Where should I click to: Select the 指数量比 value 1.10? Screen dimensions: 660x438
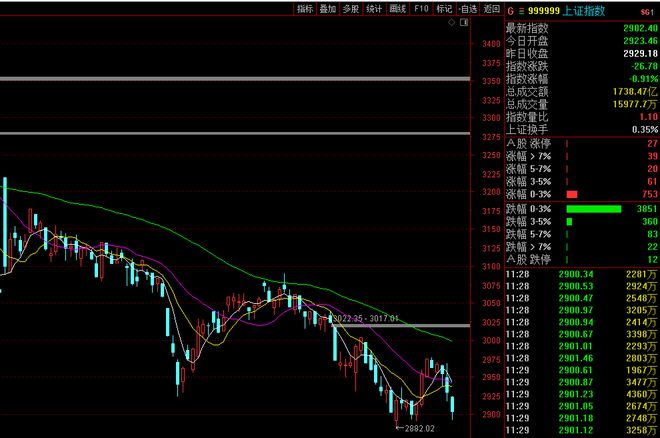(649, 117)
